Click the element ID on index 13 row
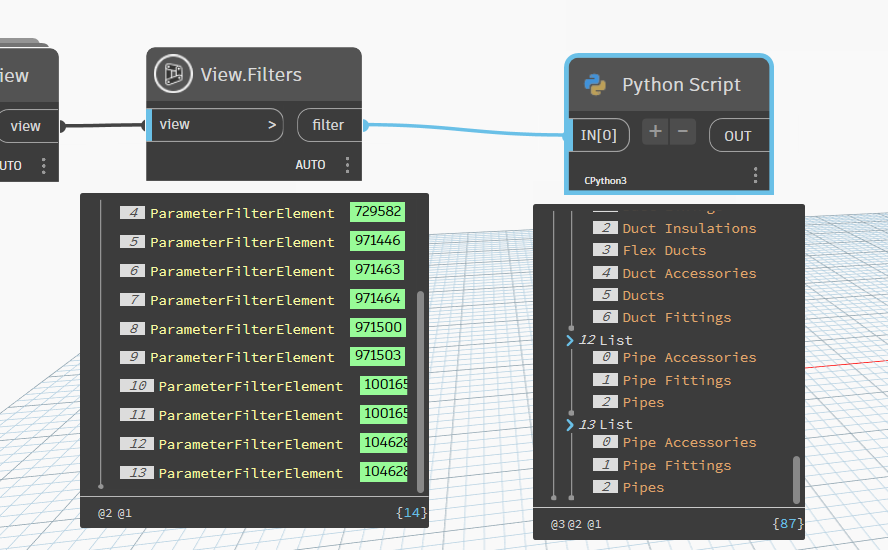888x550 pixels. [383, 471]
